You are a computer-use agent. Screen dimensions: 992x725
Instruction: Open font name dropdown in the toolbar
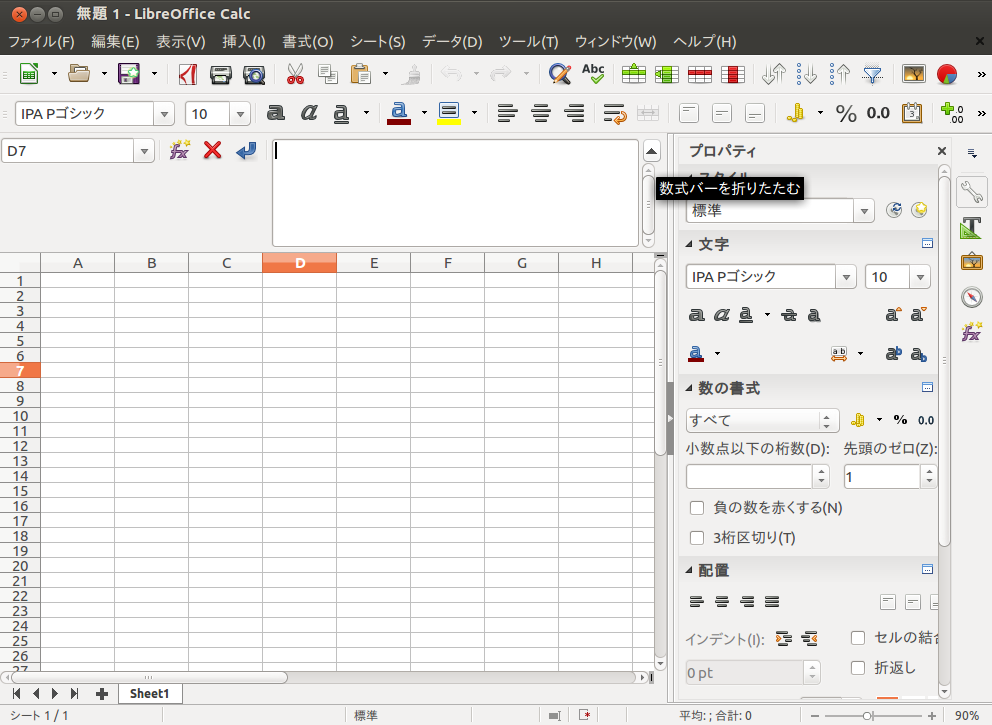pyautogui.click(x=164, y=115)
